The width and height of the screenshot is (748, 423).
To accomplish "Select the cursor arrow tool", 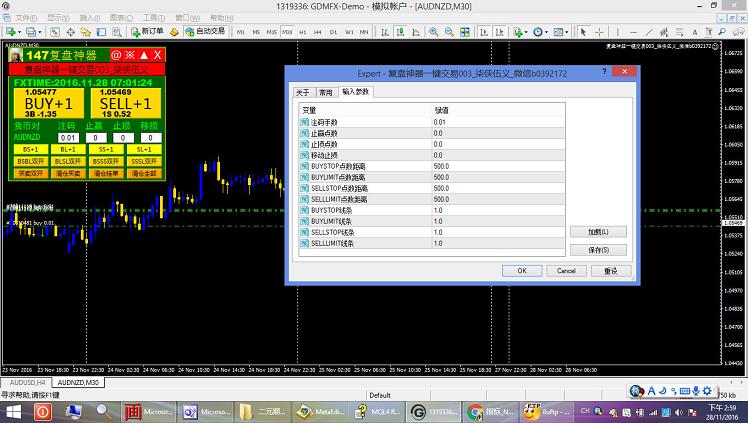I will (x=583, y=32).
